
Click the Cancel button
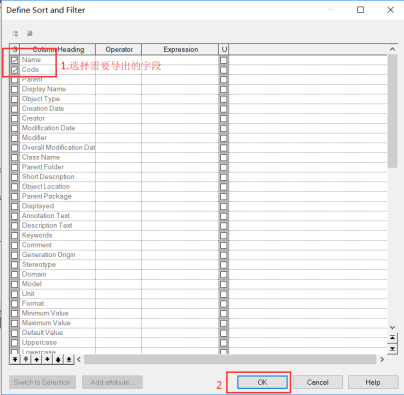click(x=318, y=382)
